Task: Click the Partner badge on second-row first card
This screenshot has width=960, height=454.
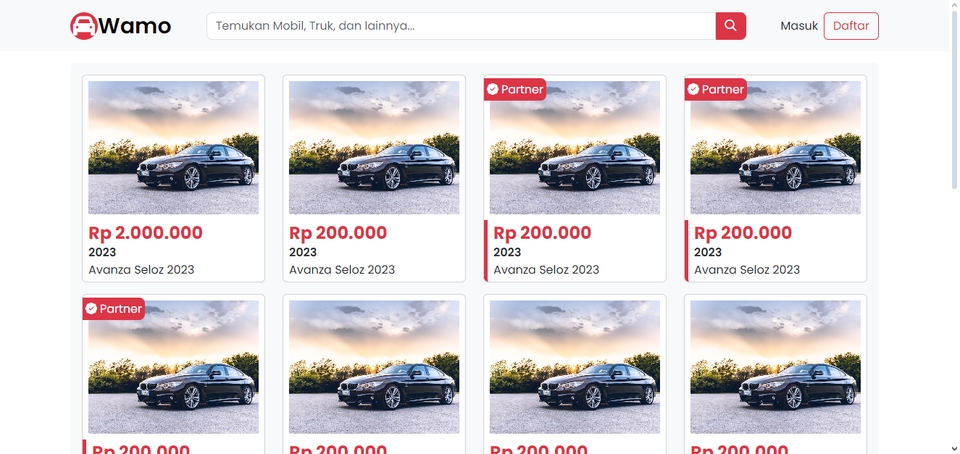Action: (x=114, y=309)
